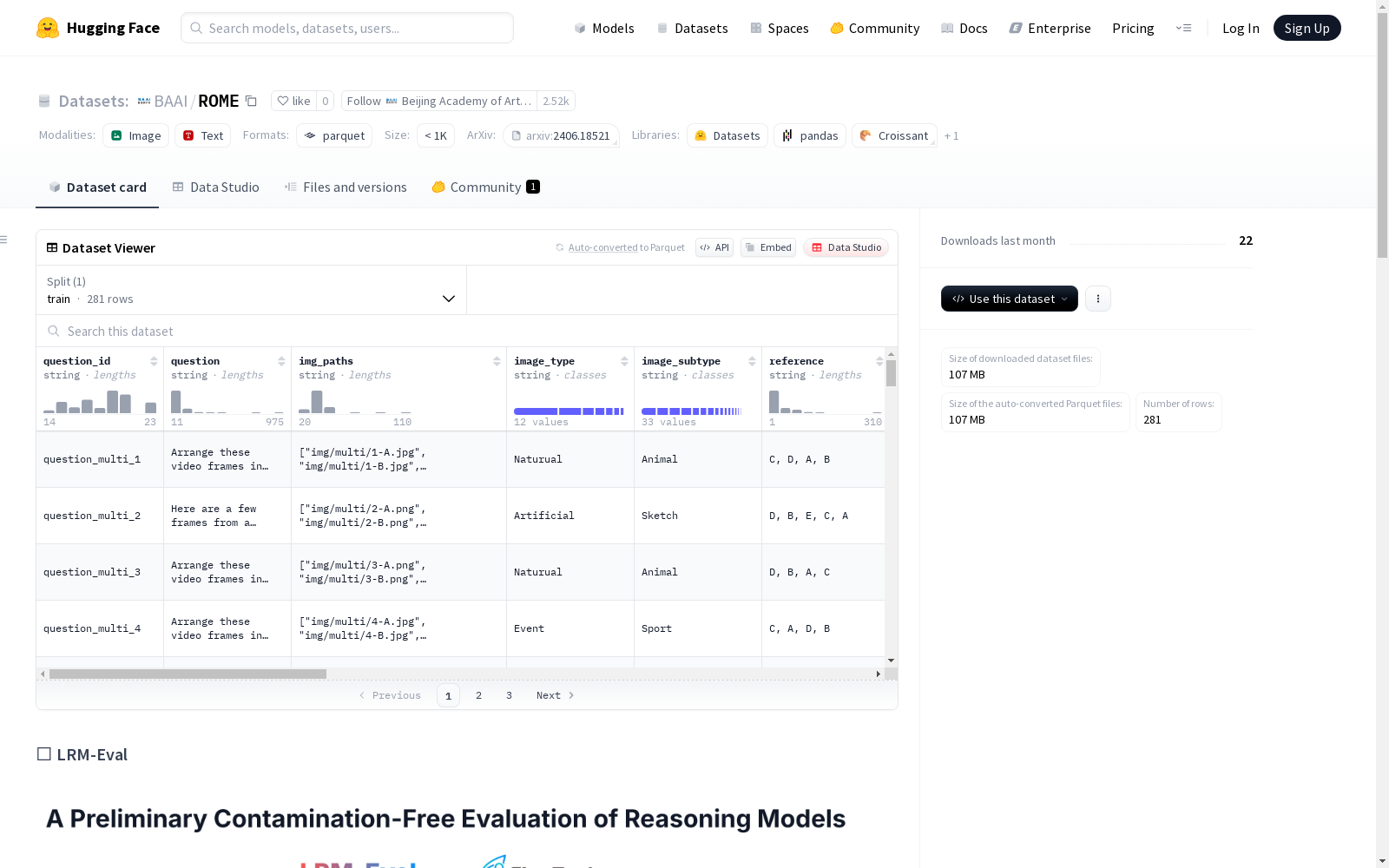Open the Data Studio tab
The height and width of the screenshot is (868, 1389).
215,187
